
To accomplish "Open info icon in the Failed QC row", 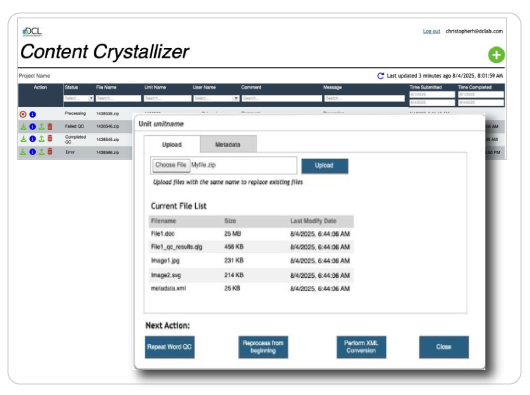I will click(x=32, y=127).
